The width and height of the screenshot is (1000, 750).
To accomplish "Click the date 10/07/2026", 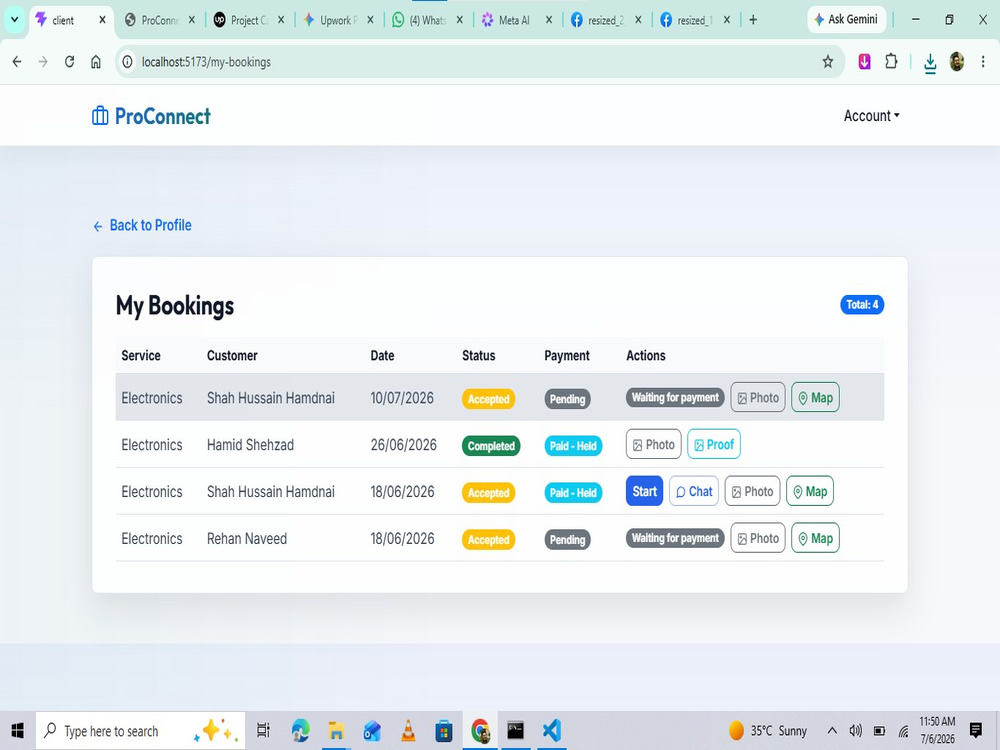I will pos(402,398).
